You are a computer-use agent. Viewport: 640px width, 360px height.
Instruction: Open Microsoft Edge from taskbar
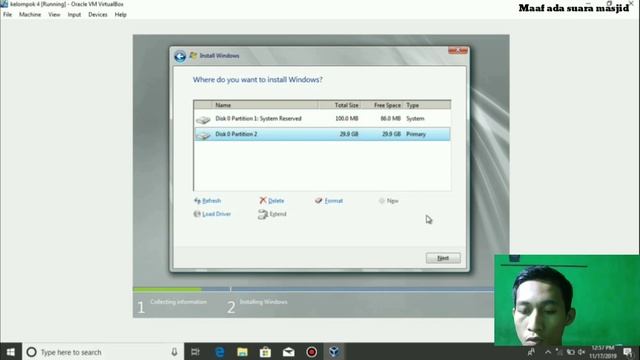pos(220,352)
